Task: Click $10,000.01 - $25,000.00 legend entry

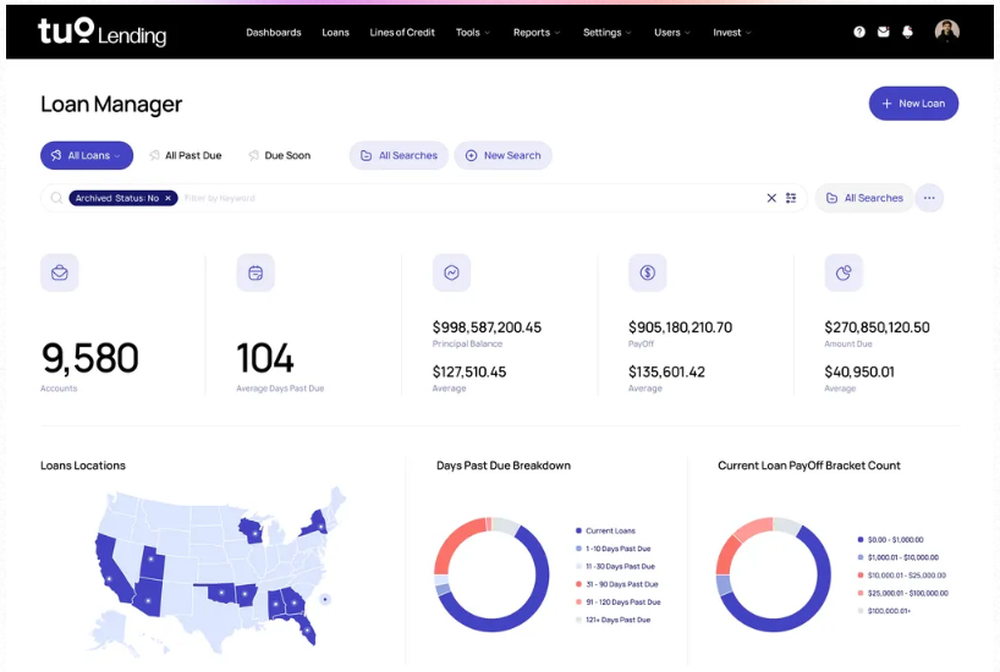Action: pos(902,575)
